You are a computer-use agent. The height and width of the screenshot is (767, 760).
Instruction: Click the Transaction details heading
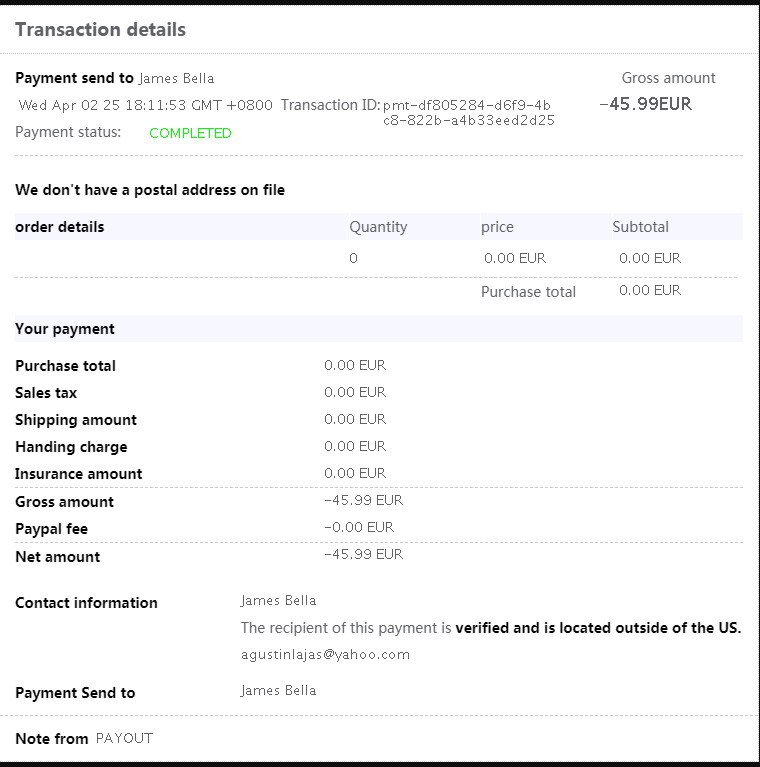tap(100, 30)
